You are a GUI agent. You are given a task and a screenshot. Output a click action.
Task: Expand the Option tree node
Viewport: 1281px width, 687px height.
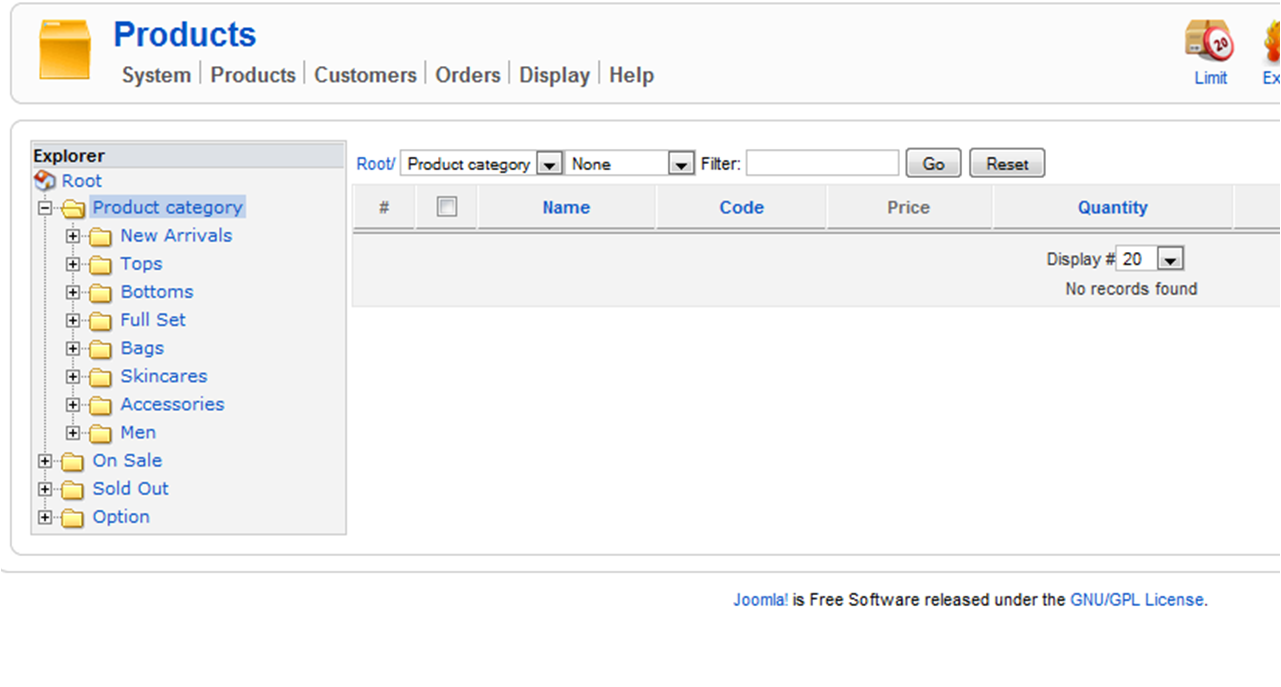point(45,517)
